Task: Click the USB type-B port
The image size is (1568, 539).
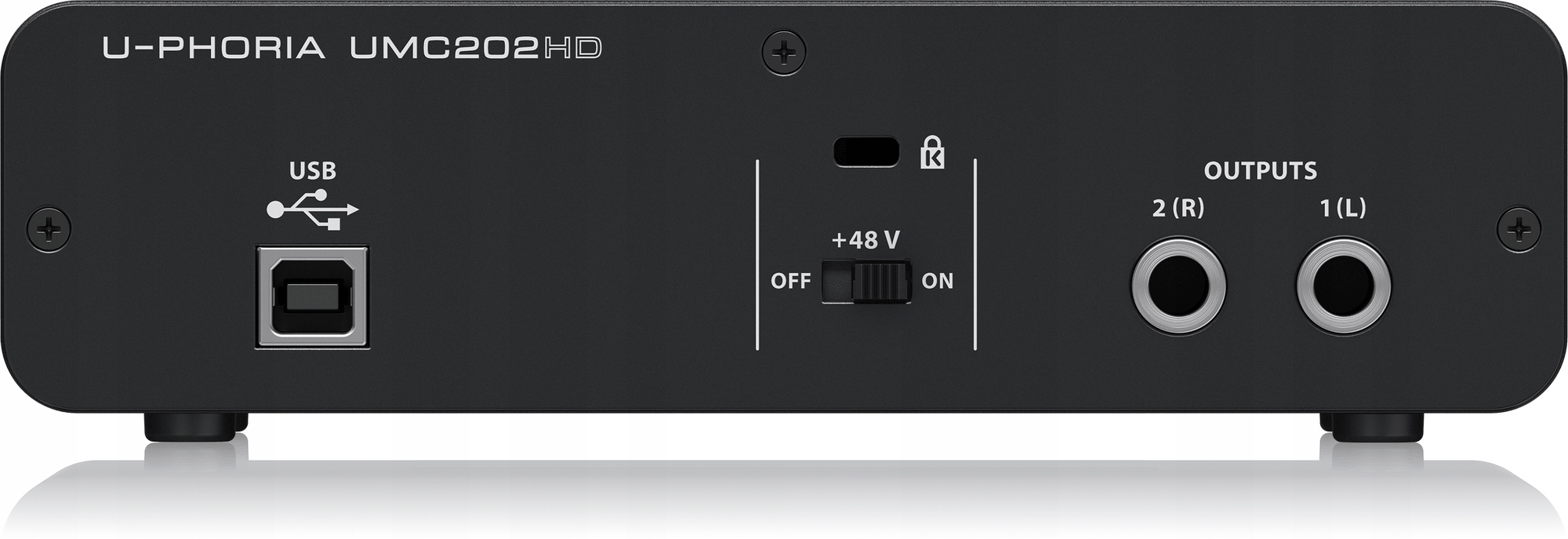Action: [x=313, y=297]
